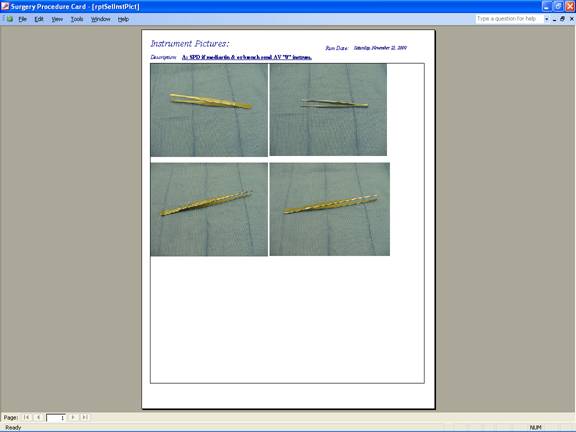Open the Tools menu
This screenshot has width=576, height=432.
point(77,19)
